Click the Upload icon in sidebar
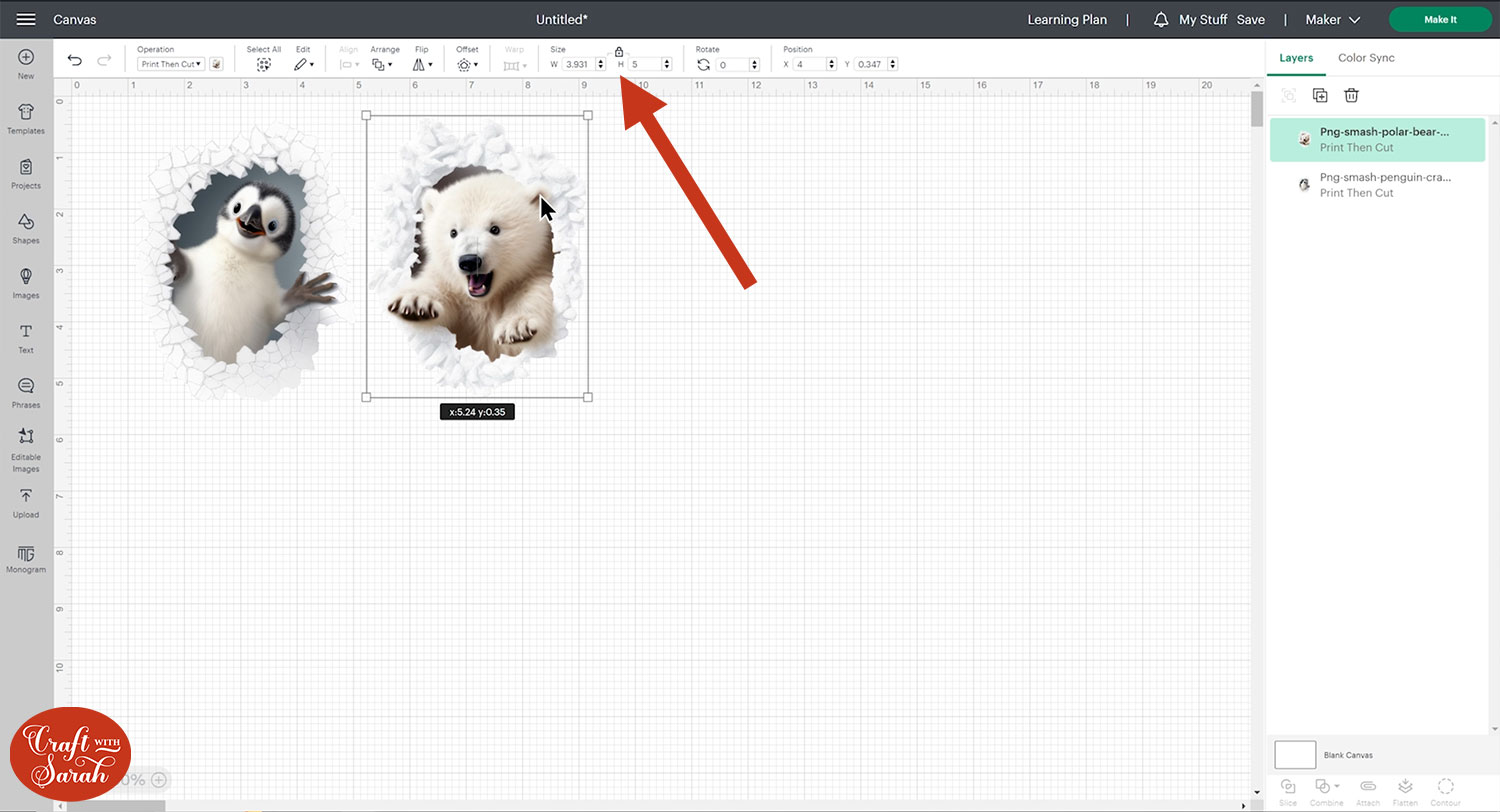 [x=26, y=502]
